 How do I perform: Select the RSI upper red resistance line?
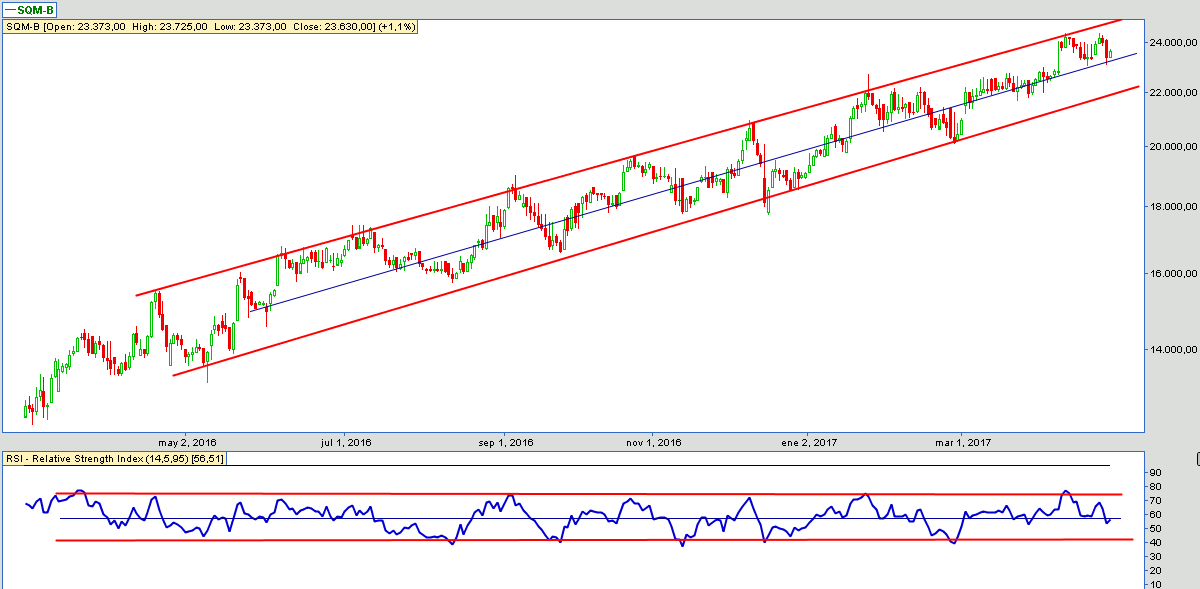click(x=589, y=494)
